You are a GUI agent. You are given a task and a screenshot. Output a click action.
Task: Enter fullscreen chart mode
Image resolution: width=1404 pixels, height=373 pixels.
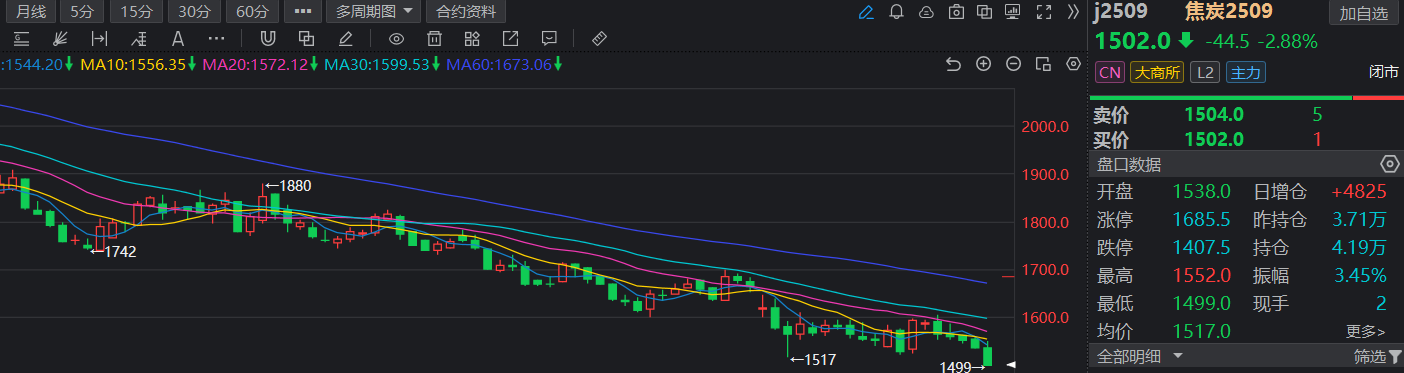(x=1044, y=13)
